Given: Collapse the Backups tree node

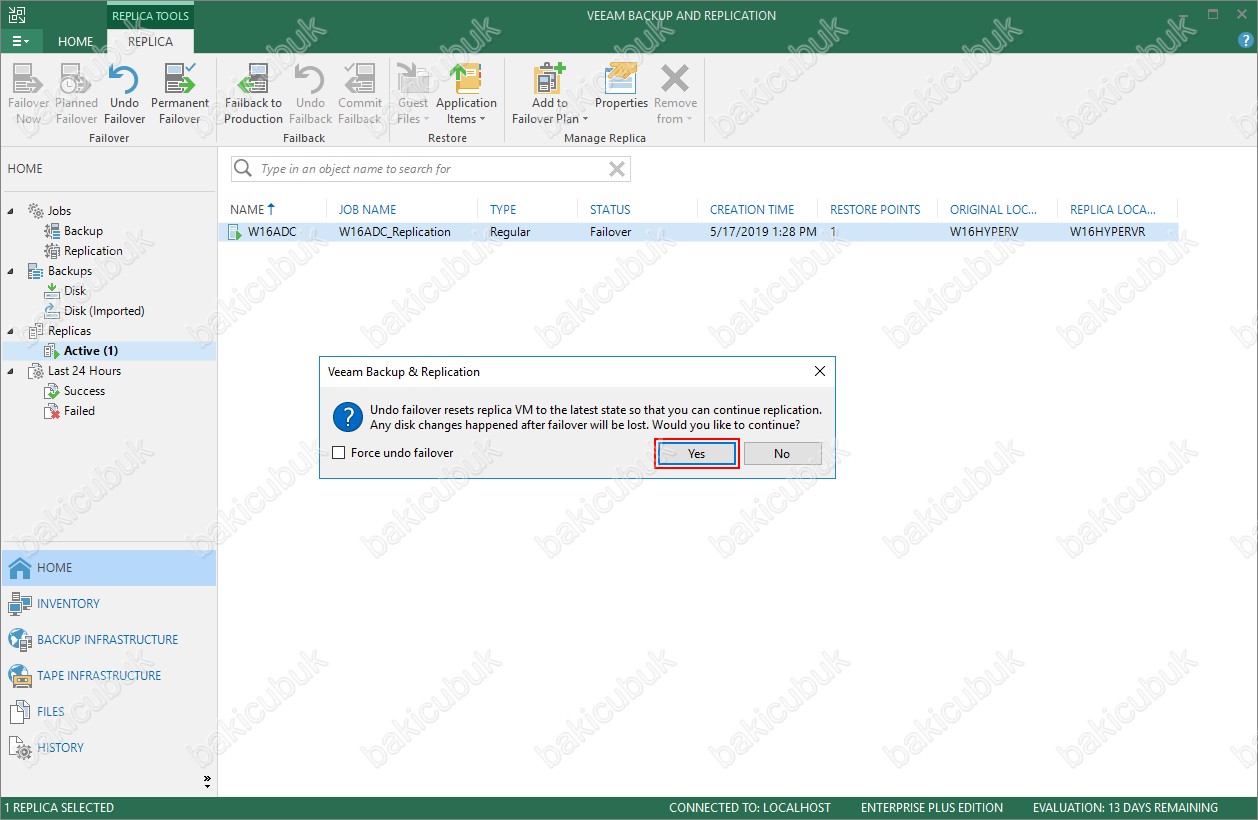Looking at the screenshot, I should [11, 271].
